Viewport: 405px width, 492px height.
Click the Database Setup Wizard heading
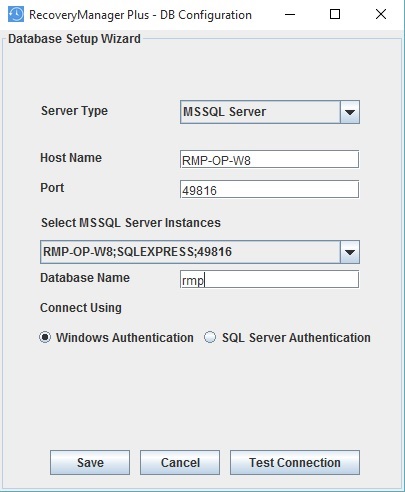click(x=74, y=39)
